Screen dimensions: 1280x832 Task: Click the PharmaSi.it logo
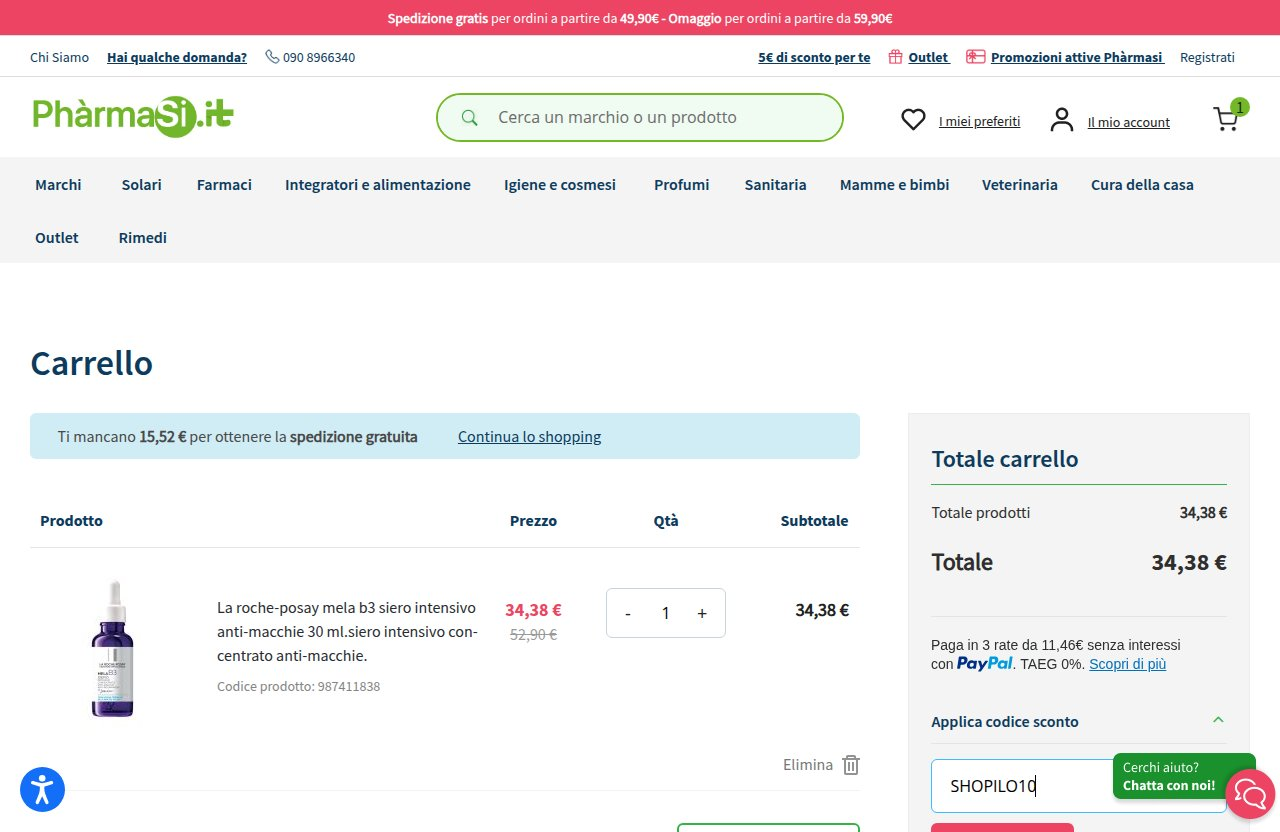click(132, 116)
